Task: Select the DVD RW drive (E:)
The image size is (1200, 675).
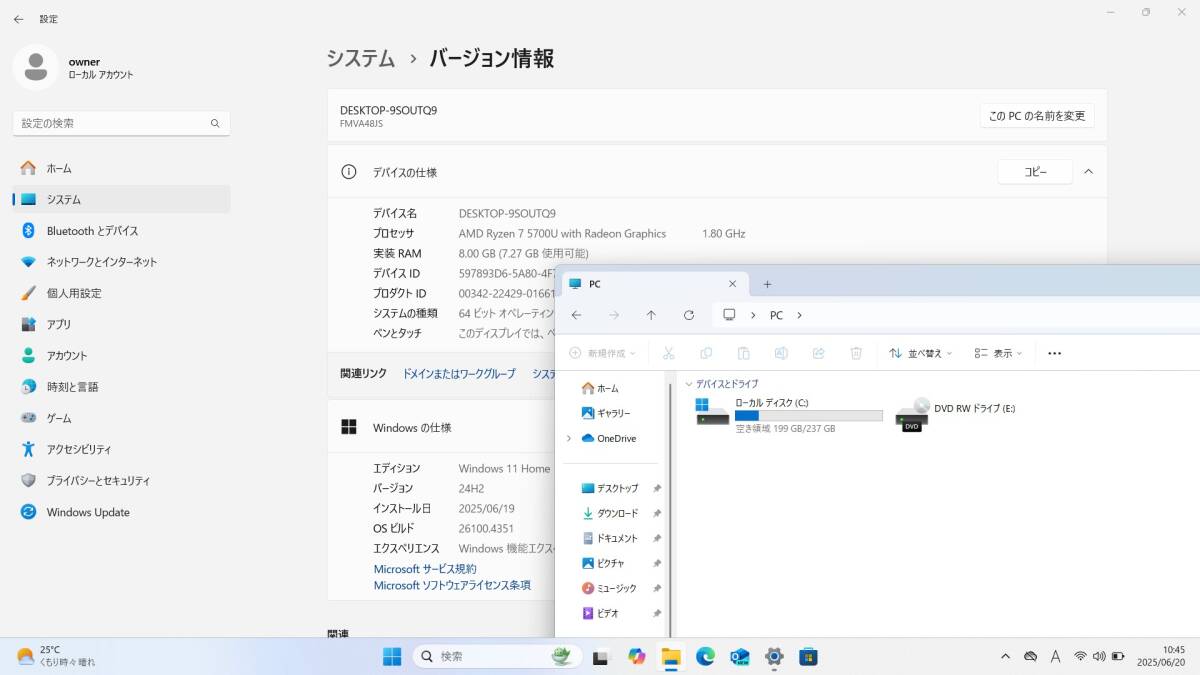Action: coord(913,410)
